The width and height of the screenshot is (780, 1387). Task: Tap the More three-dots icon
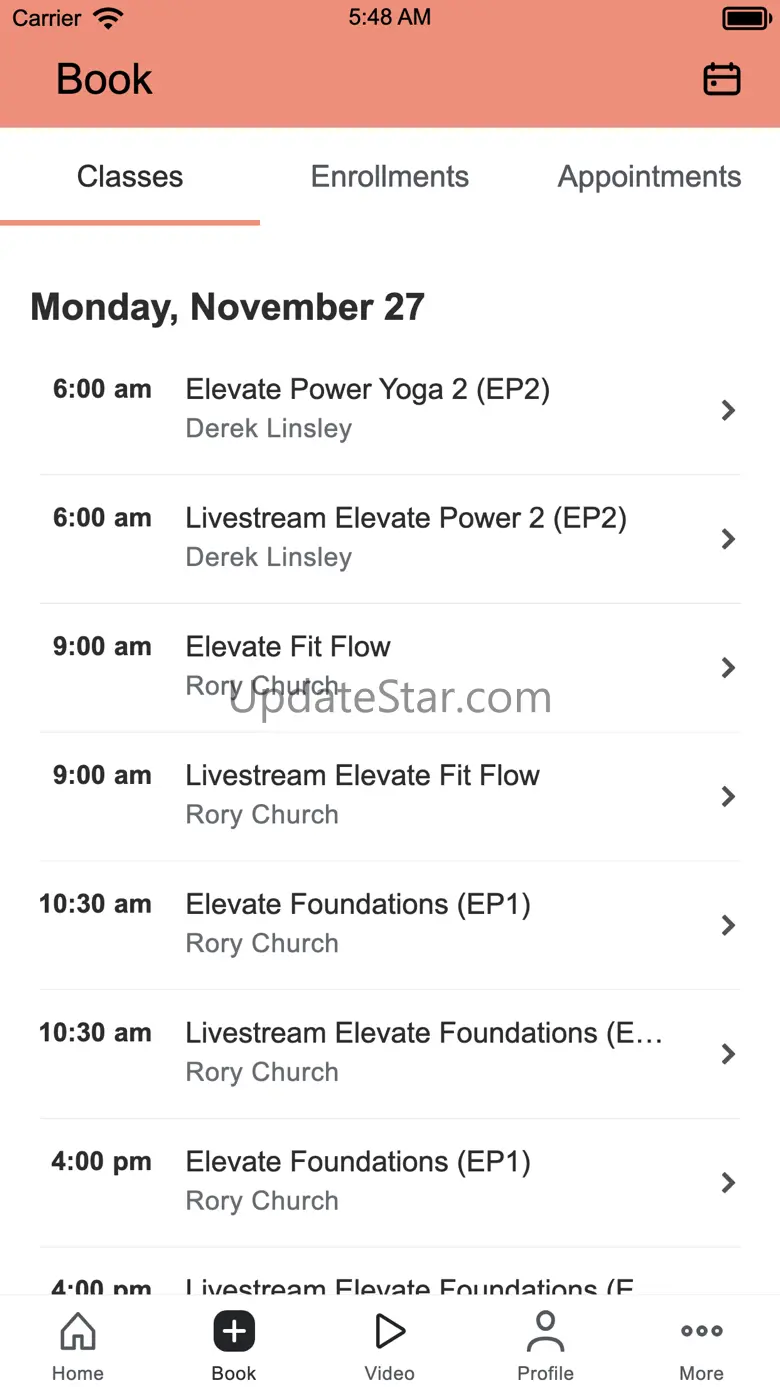[701, 1332]
